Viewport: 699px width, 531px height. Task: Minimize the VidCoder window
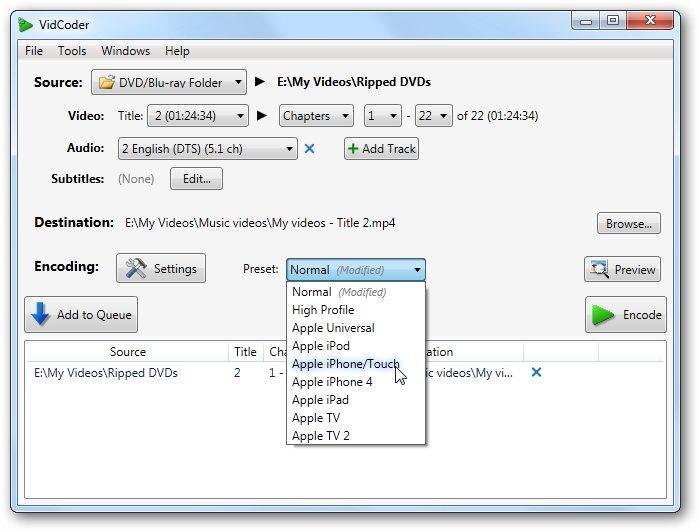(585, 21)
